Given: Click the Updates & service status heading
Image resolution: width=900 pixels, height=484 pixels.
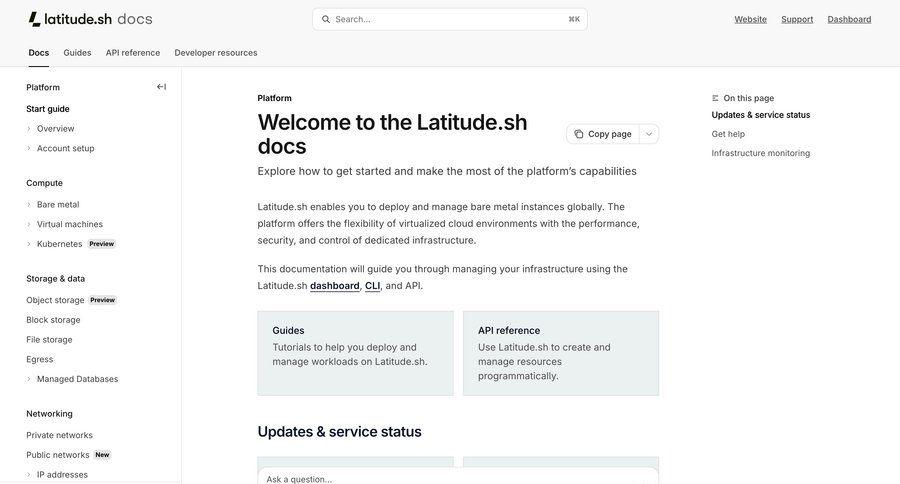Looking at the screenshot, I should pyautogui.click(x=339, y=432).
